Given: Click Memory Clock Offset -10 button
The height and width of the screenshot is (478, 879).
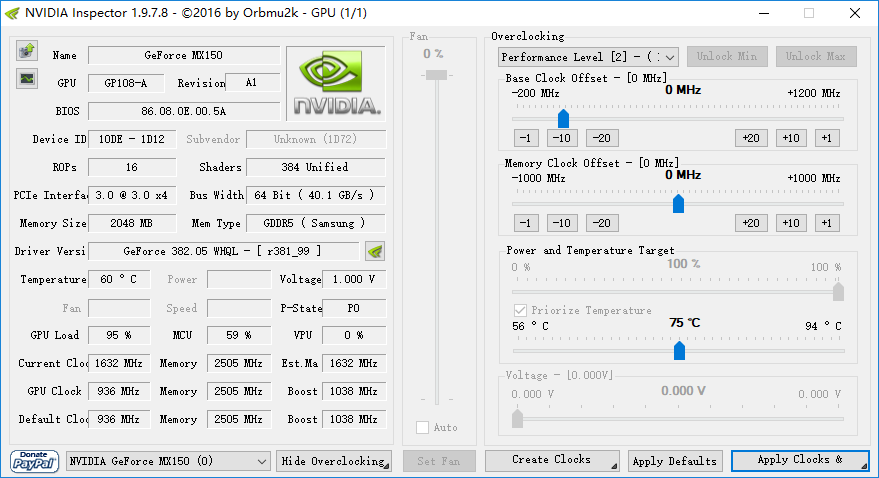Looking at the screenshot, I should click(x=562, y=223).
